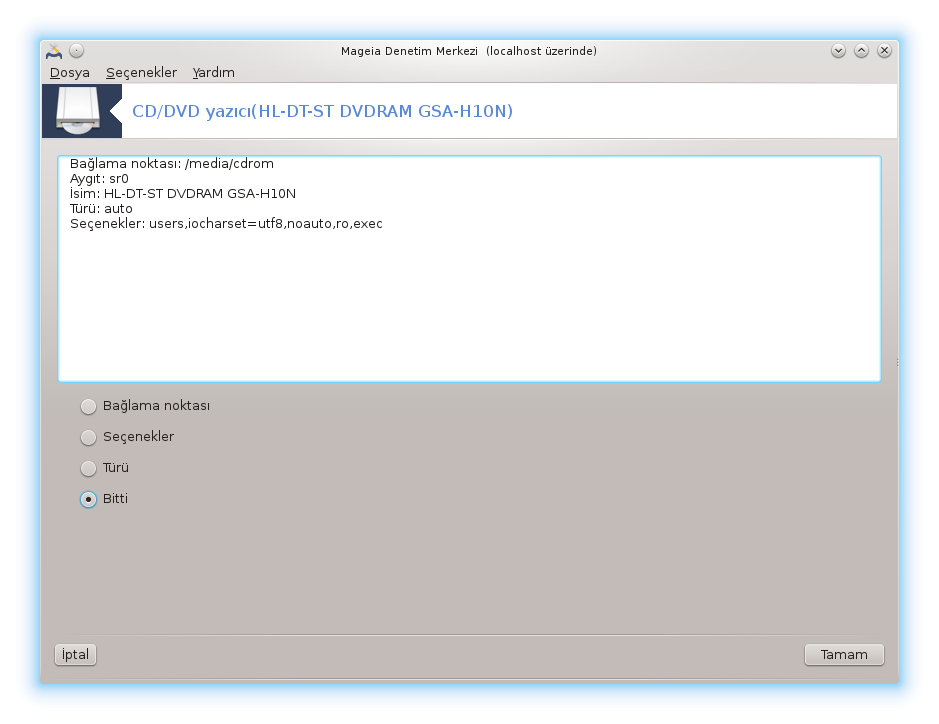Click the round pin button in the title bar
This screenshot has width=939, height=724.
tap(77, 51)
